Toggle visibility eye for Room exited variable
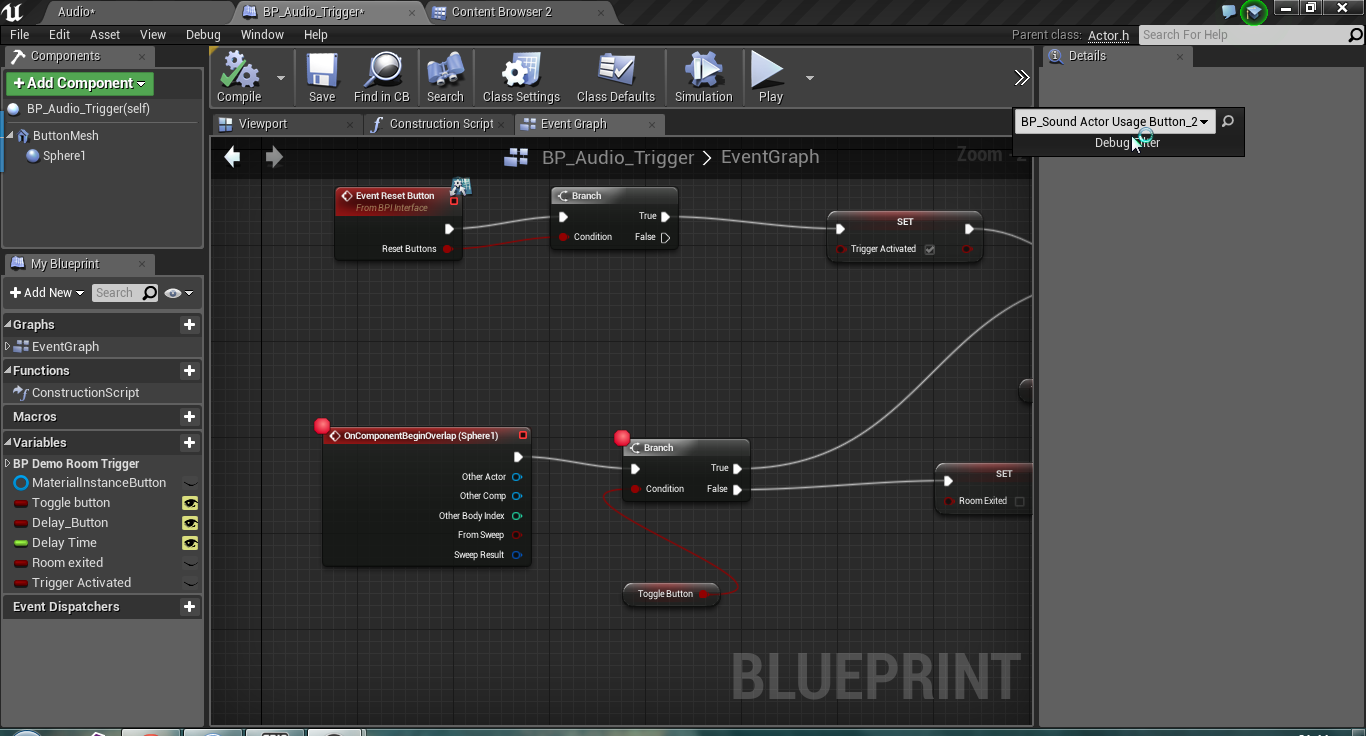The width and height of the screenshot is (1366, 736). click(190, 563)
